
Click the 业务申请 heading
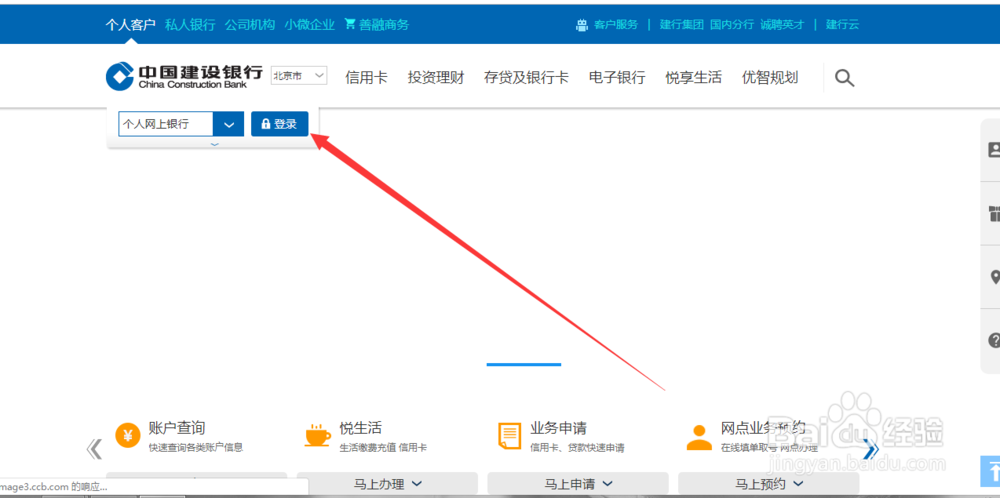(559, 428)
